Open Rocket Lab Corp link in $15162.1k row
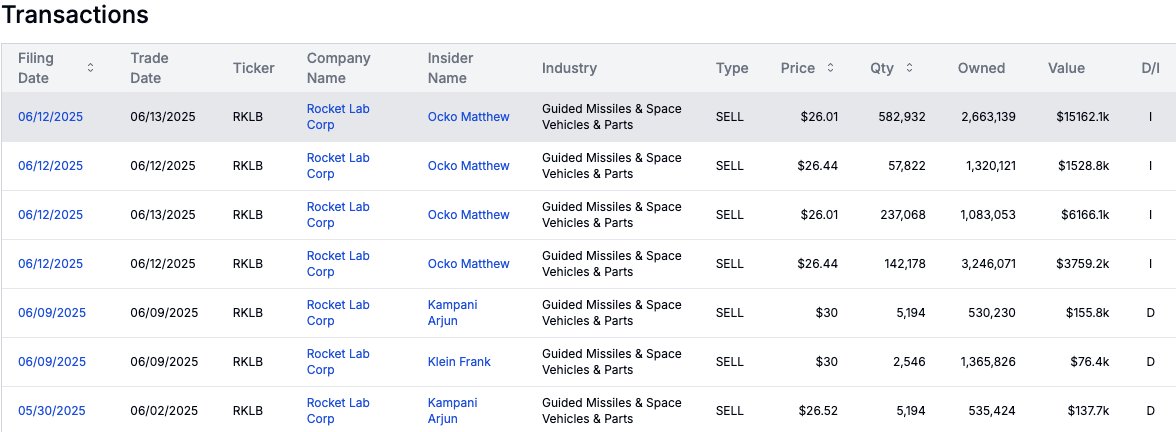The width and height of the screenshot is (1176, 432). click(x=338, y=117)
